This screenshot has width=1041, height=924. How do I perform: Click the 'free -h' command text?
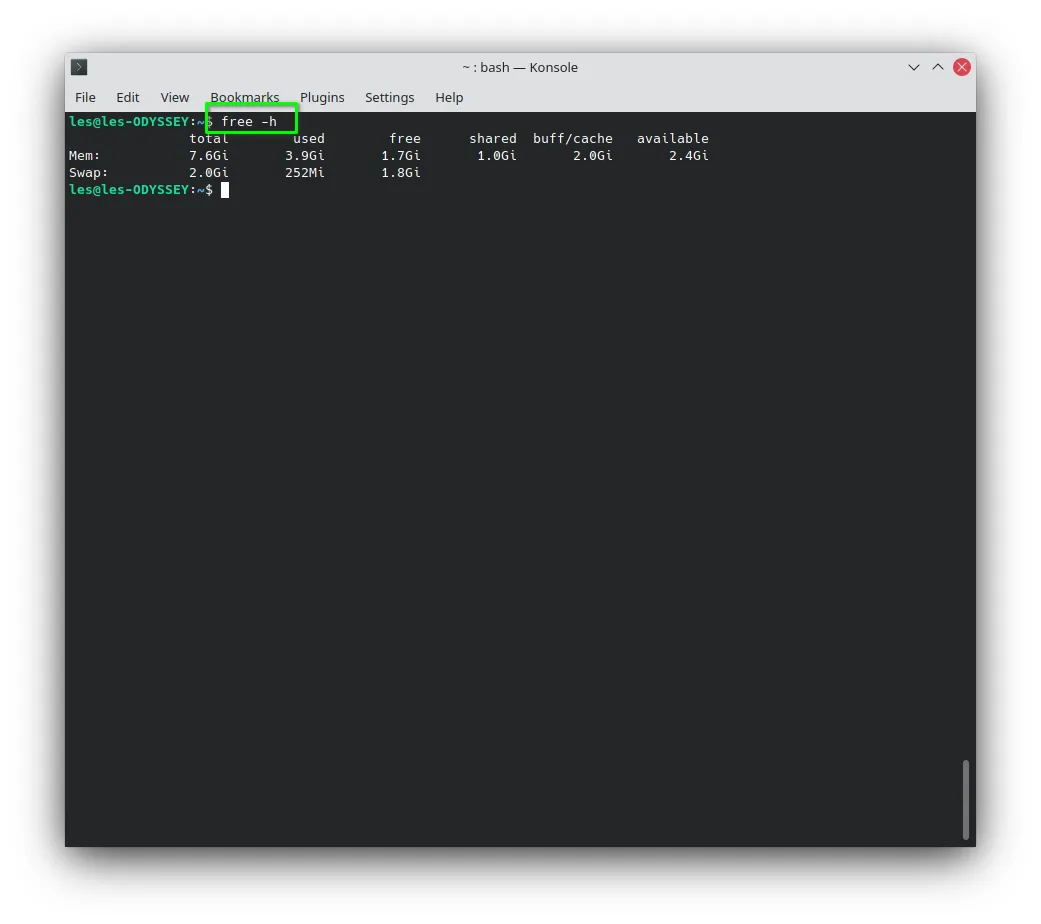(x=249, y=121)
